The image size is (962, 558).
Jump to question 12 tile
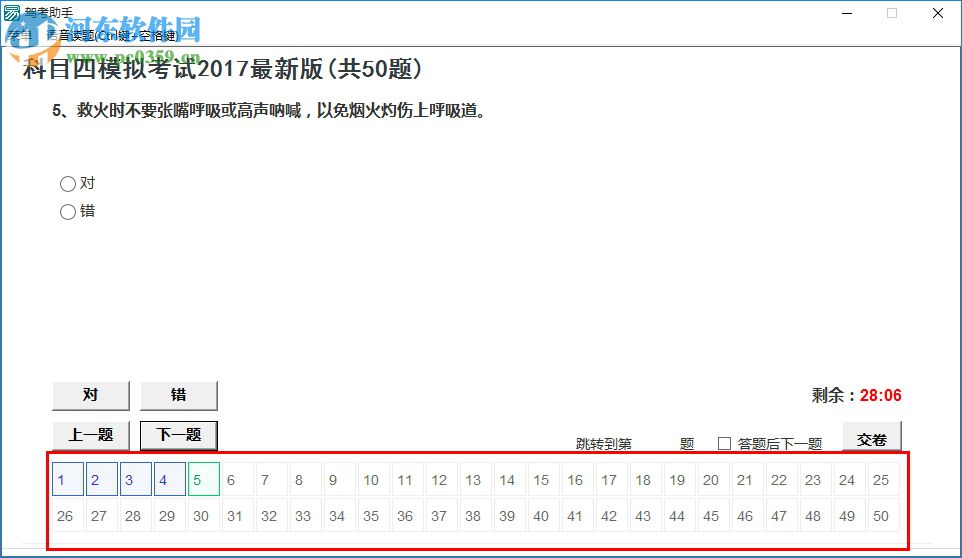click(442, 480)
